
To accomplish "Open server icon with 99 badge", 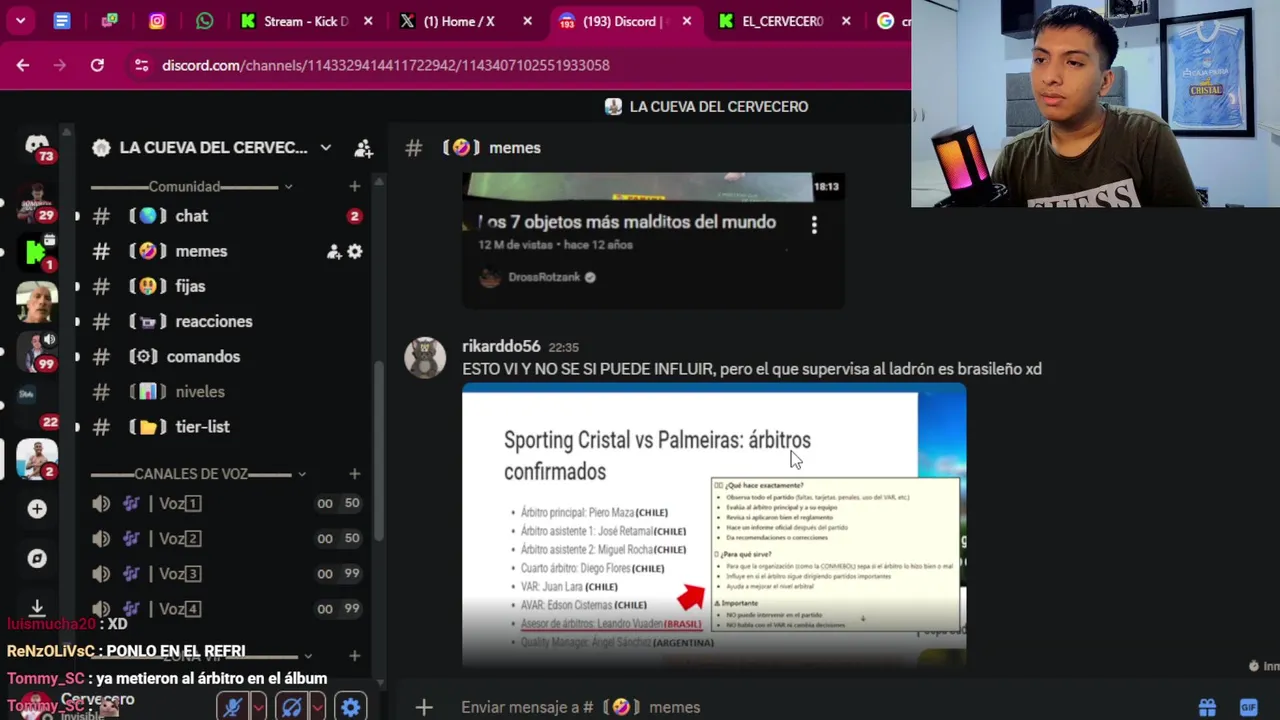I will click(37, 351).
